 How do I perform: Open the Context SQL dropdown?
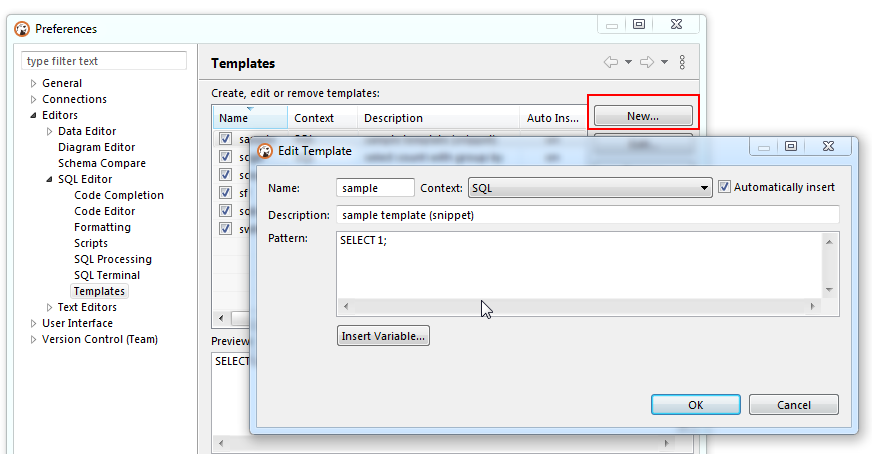click(x=590, y=188)
